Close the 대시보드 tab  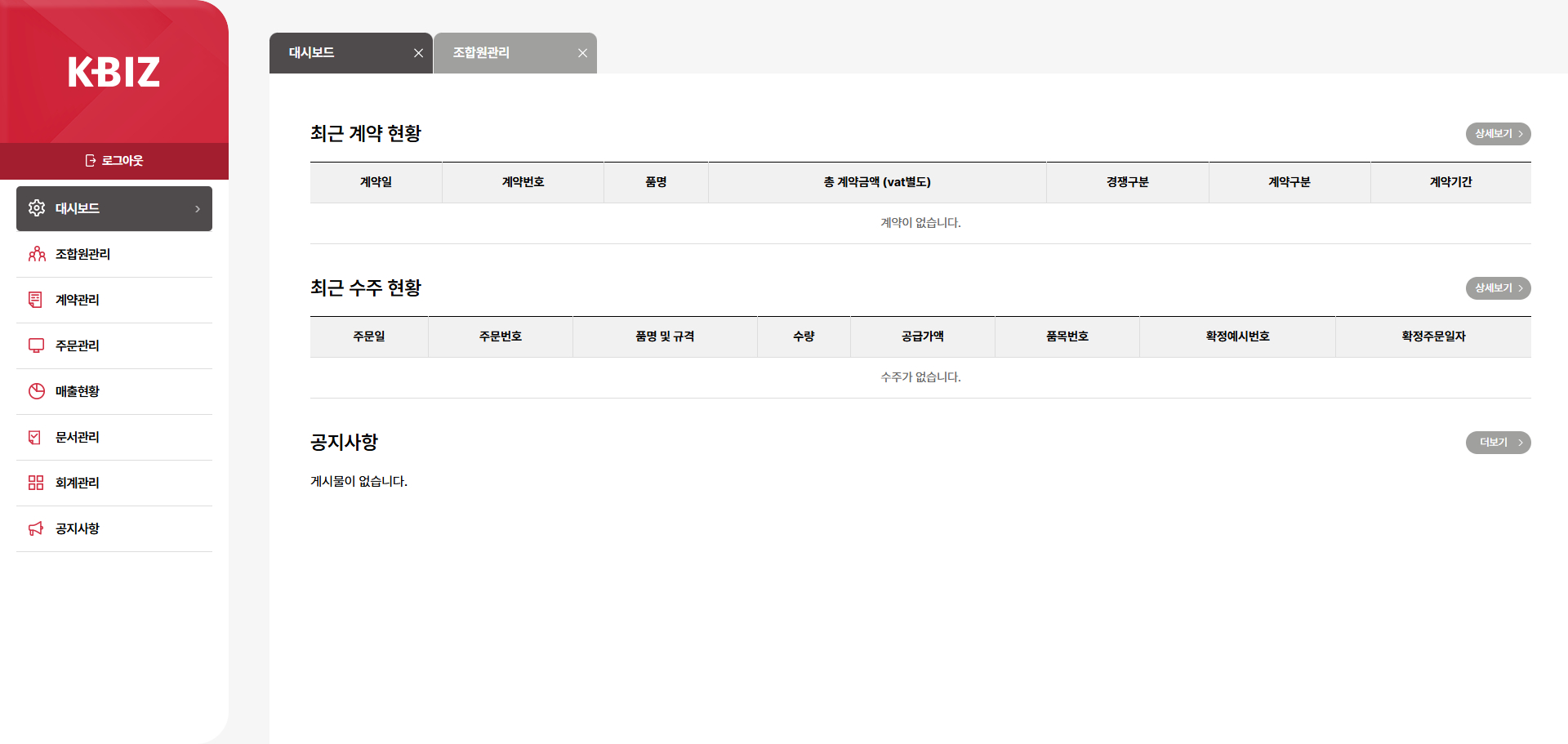point(418,53)
